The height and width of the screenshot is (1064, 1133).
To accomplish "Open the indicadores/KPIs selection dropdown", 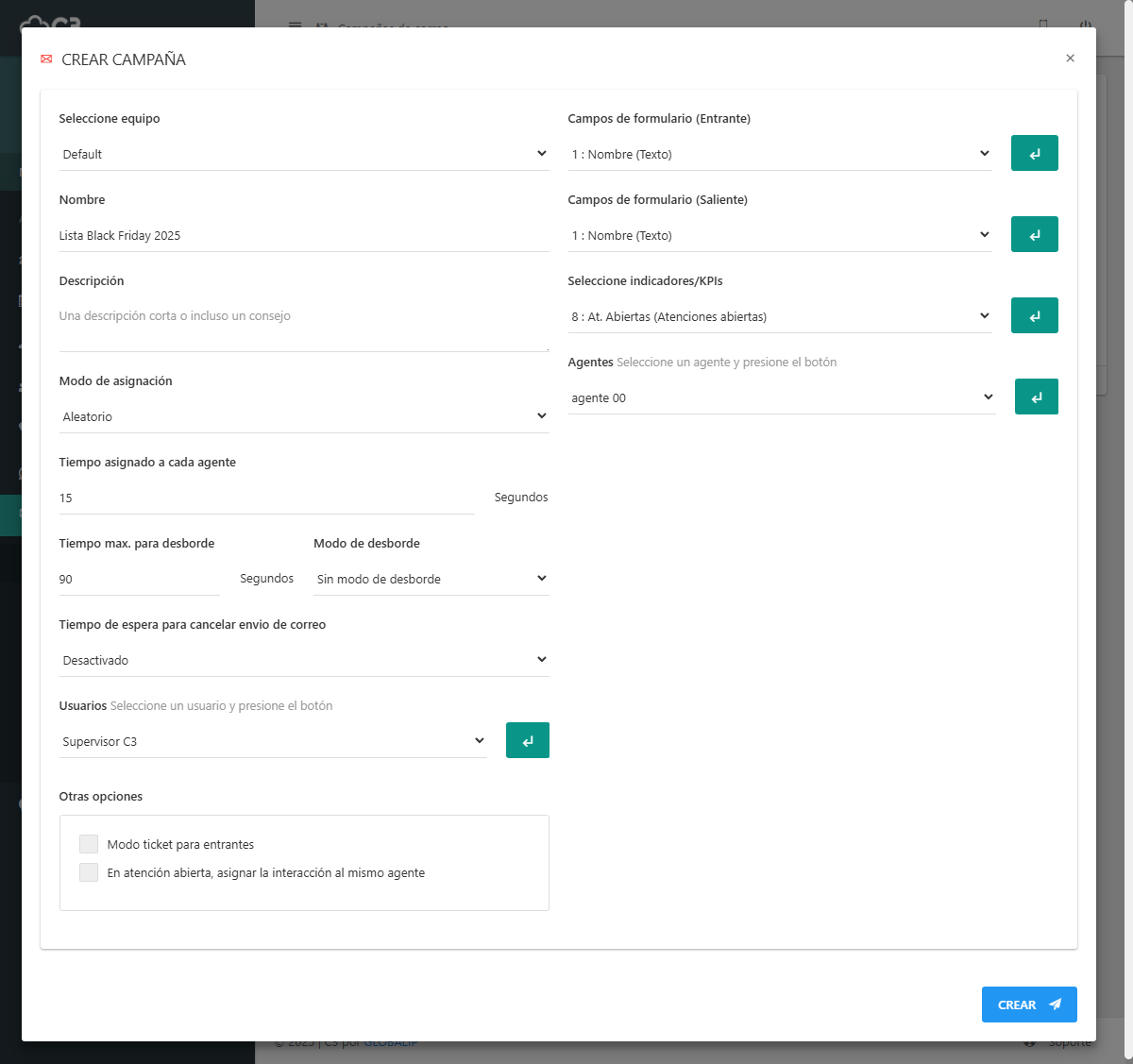I will point(779,316).
